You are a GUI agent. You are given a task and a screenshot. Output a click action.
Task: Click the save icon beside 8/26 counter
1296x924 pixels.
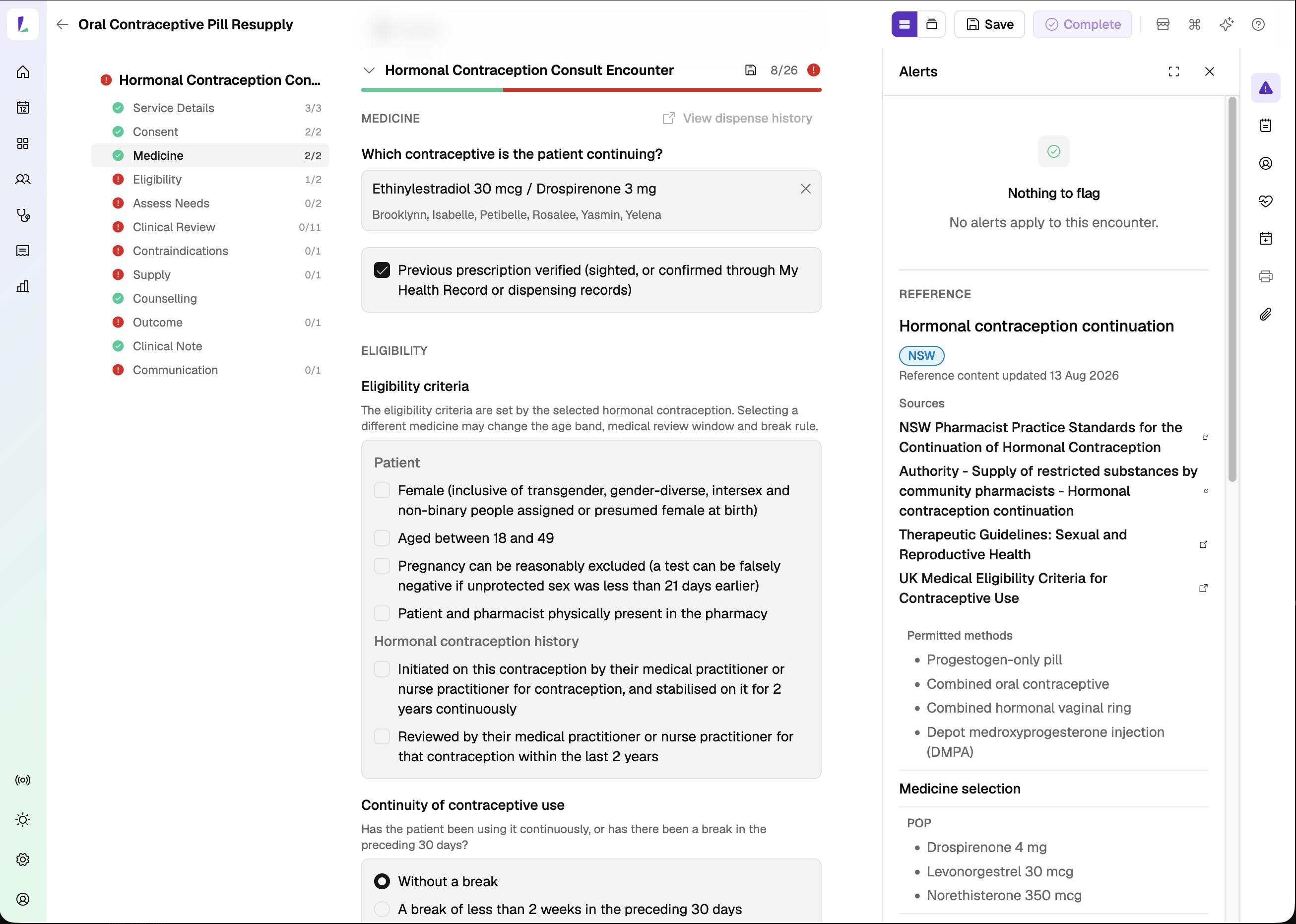coord(750,70)
